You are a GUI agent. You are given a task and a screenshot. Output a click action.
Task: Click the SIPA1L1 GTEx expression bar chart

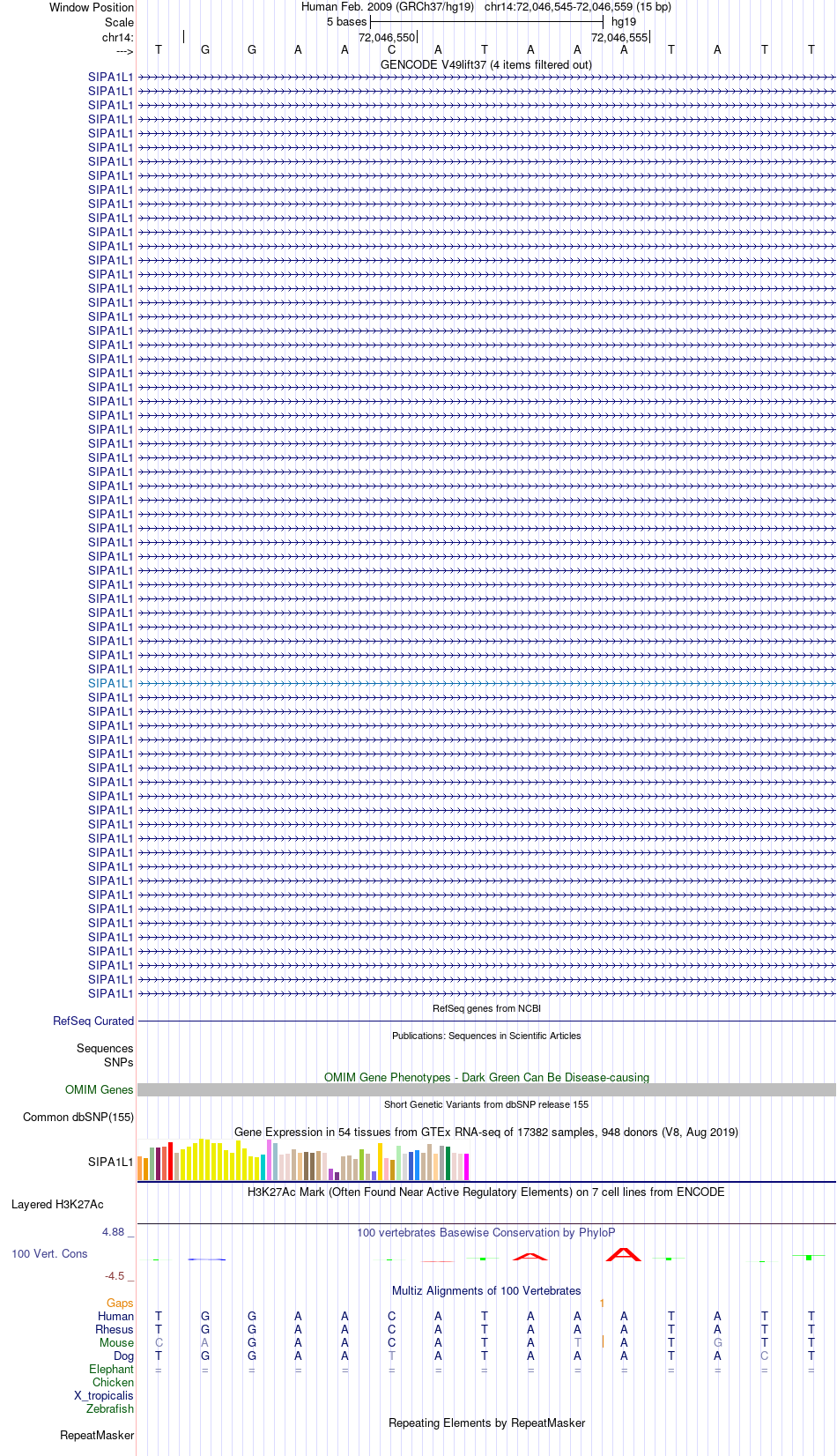(303, 1160)
